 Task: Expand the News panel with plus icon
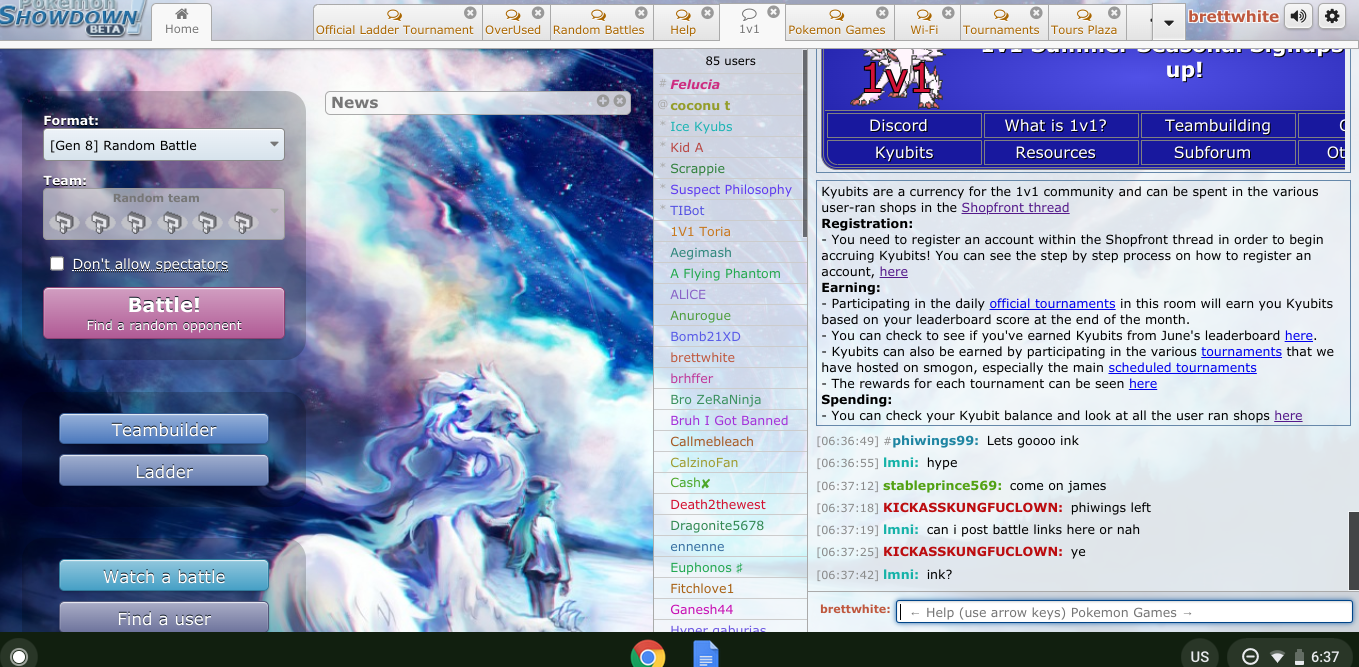[603, 101]
